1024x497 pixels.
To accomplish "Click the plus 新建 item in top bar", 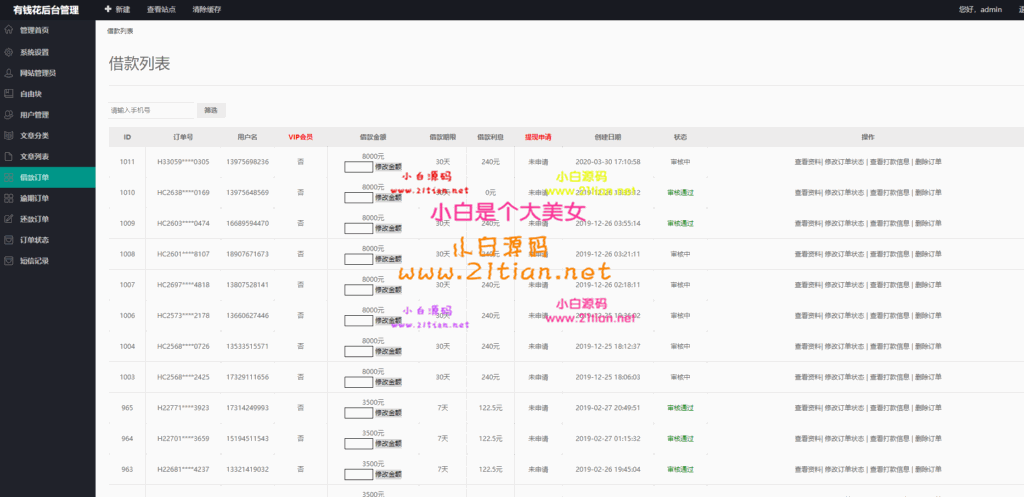I will pos(118,10).
